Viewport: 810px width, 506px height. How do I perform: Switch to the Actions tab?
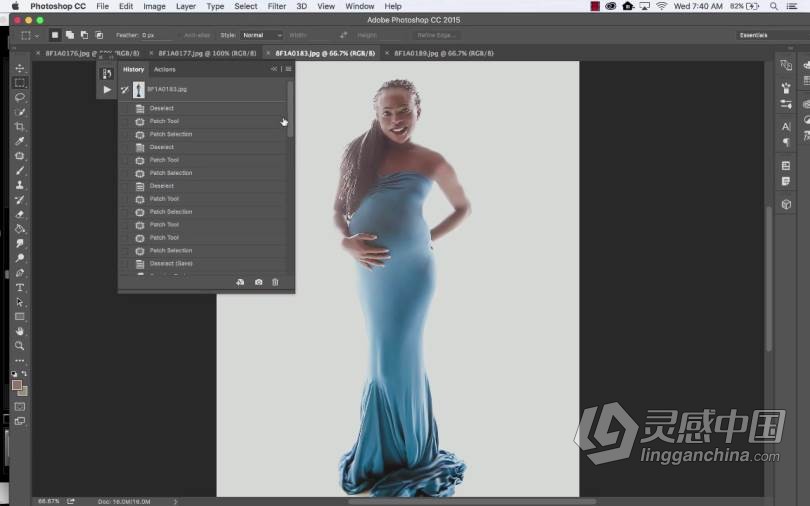coord(165,69)
